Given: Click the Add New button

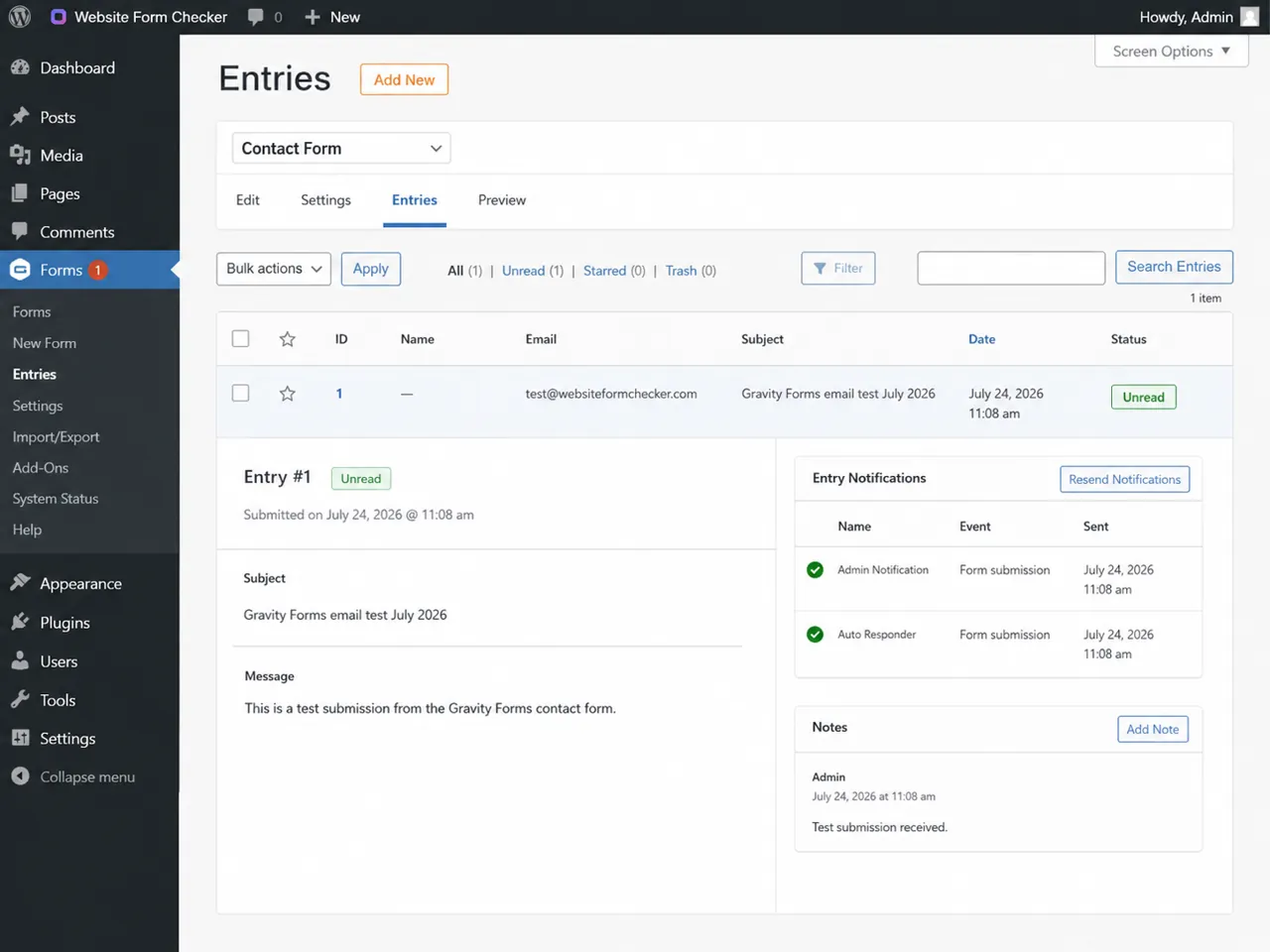Looking at the screenshot, I should pyautogui.click(x=404, y=80).
